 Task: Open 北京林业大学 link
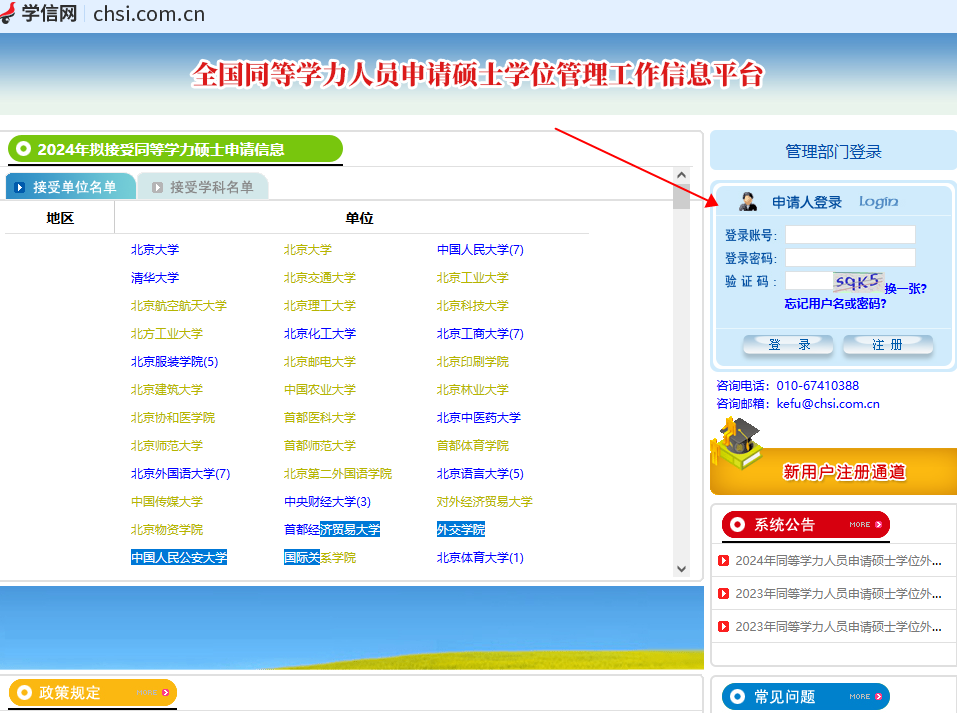pyautogui.click(x=472, y=389)
